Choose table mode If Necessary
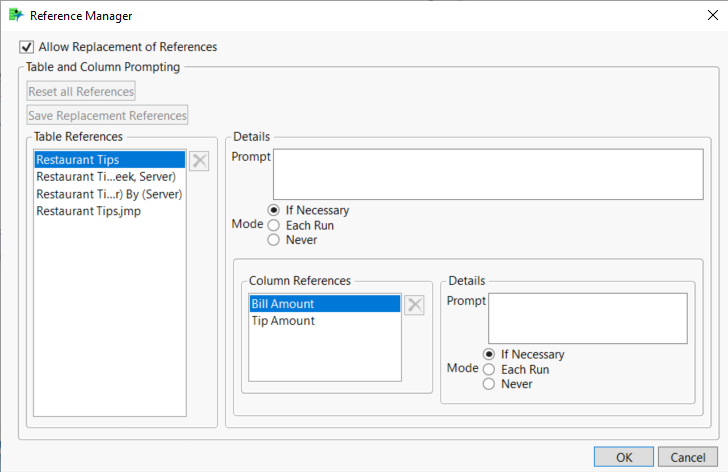The height and width of the screenshot is (472, 728). [274, 211]
